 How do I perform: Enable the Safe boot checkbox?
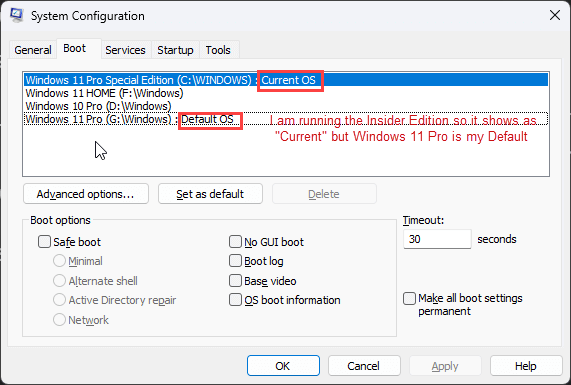click(x=44, y=241)
